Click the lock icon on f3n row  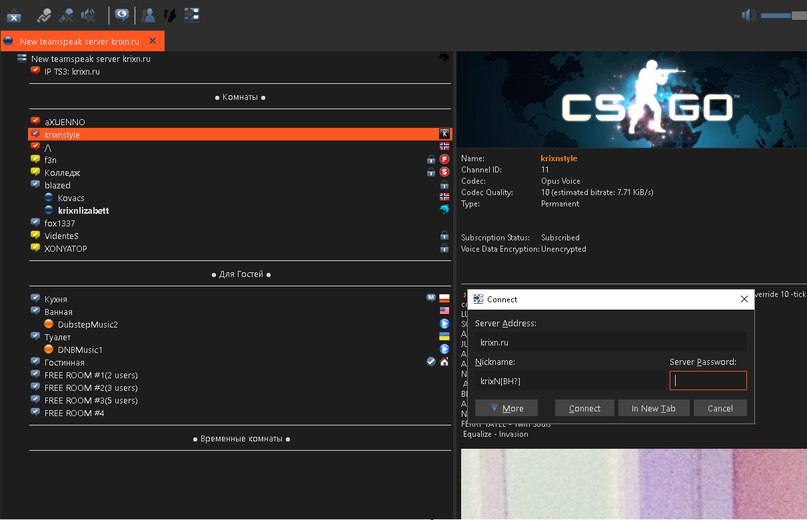pos(431,160)
